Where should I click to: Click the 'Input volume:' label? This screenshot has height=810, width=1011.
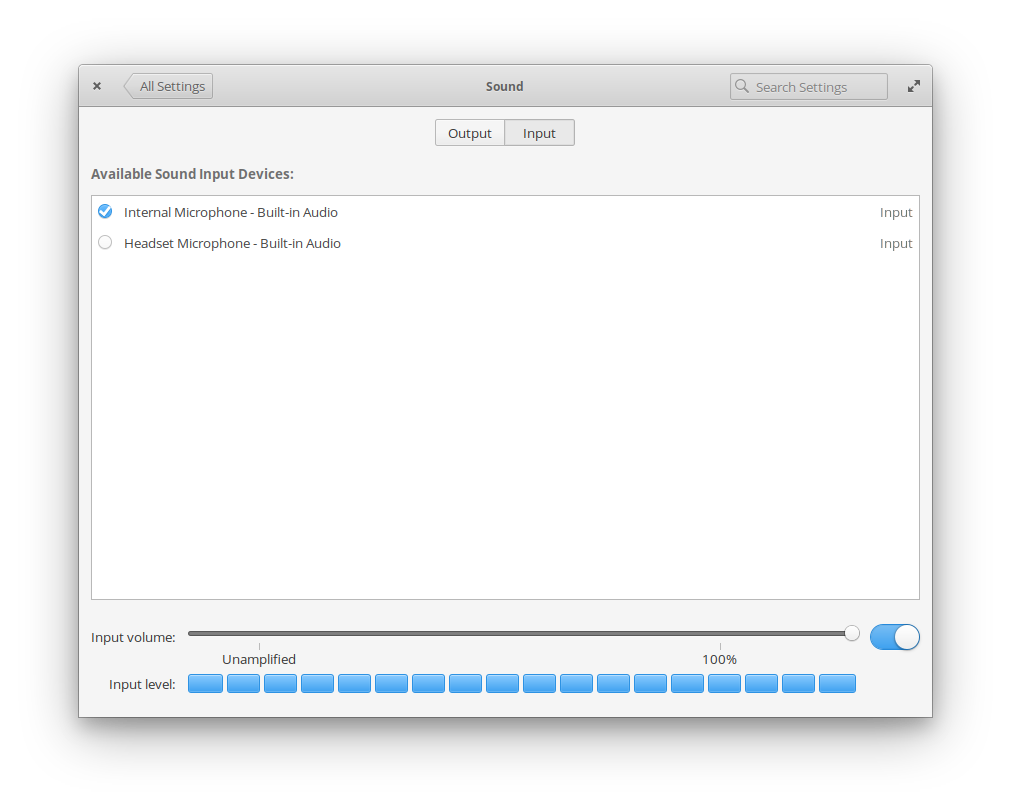(133, 637)
